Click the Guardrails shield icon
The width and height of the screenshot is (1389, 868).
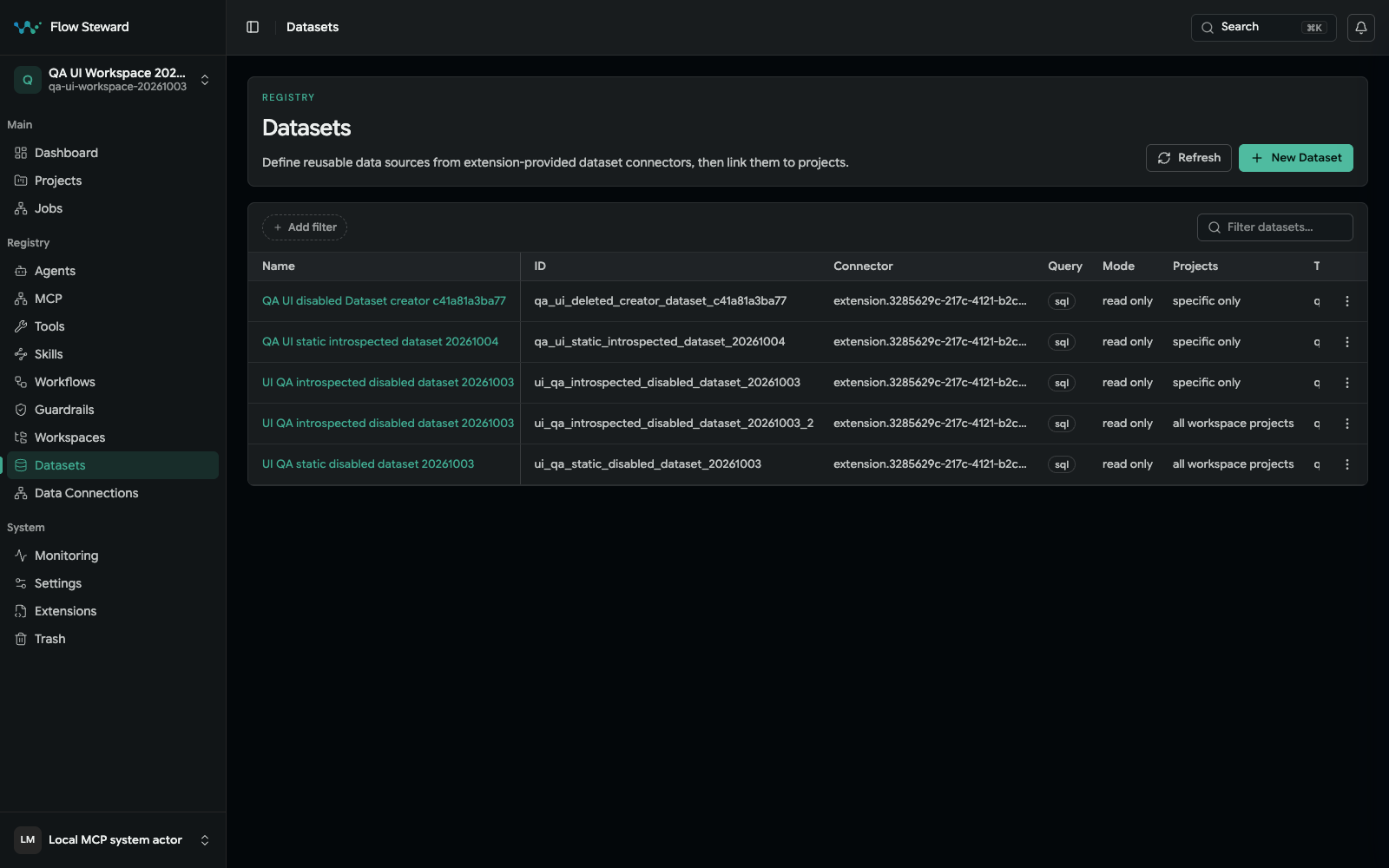21,410
